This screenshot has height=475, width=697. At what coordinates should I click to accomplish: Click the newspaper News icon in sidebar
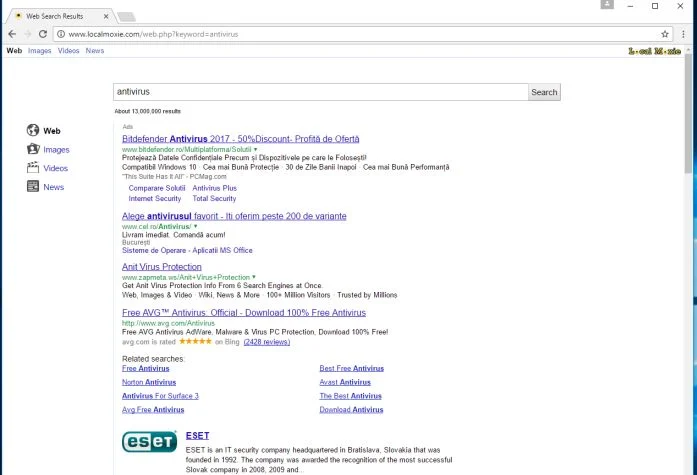pyautogui.click(x=33, y=186)
